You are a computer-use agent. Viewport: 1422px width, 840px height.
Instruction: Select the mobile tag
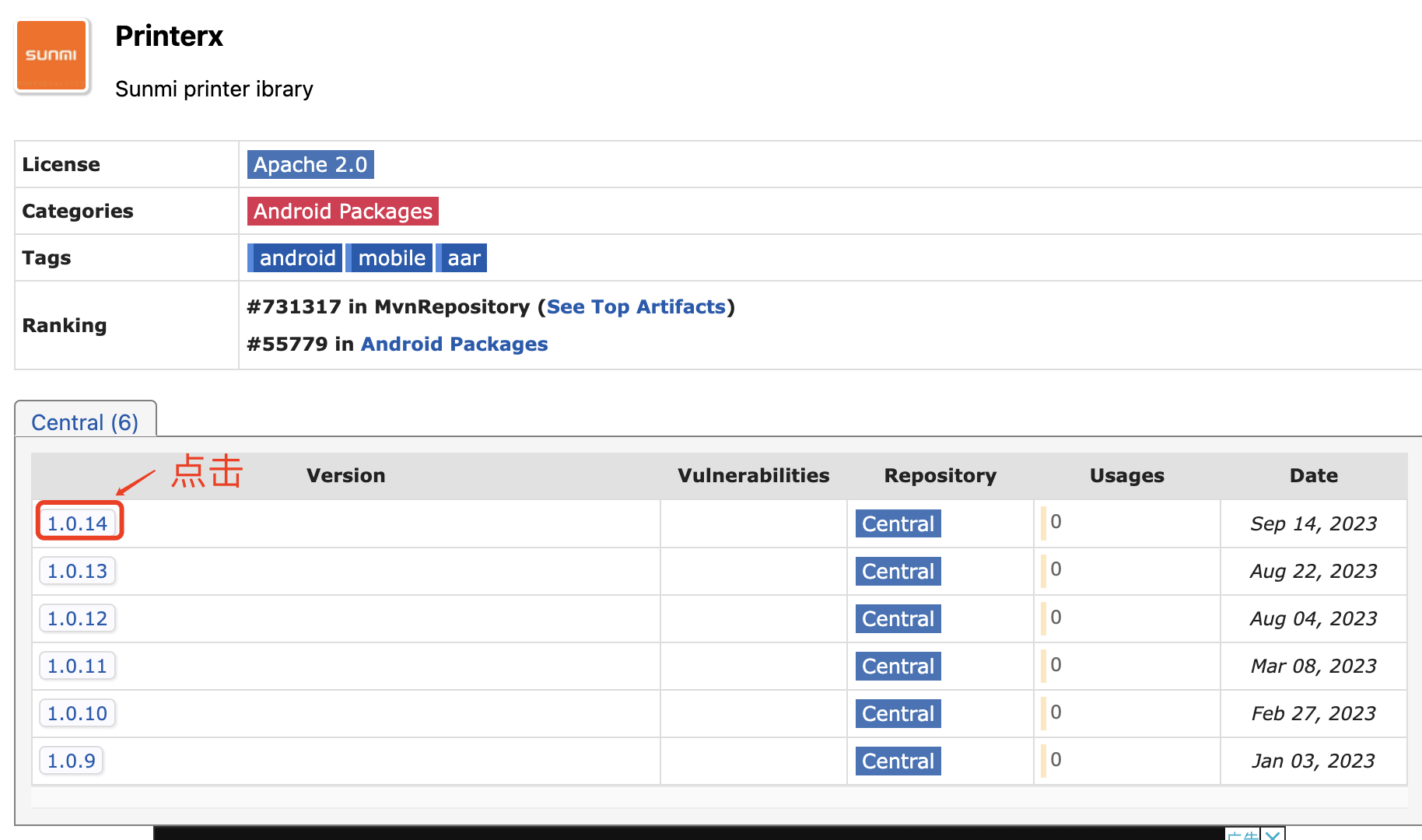pos(389,258)
